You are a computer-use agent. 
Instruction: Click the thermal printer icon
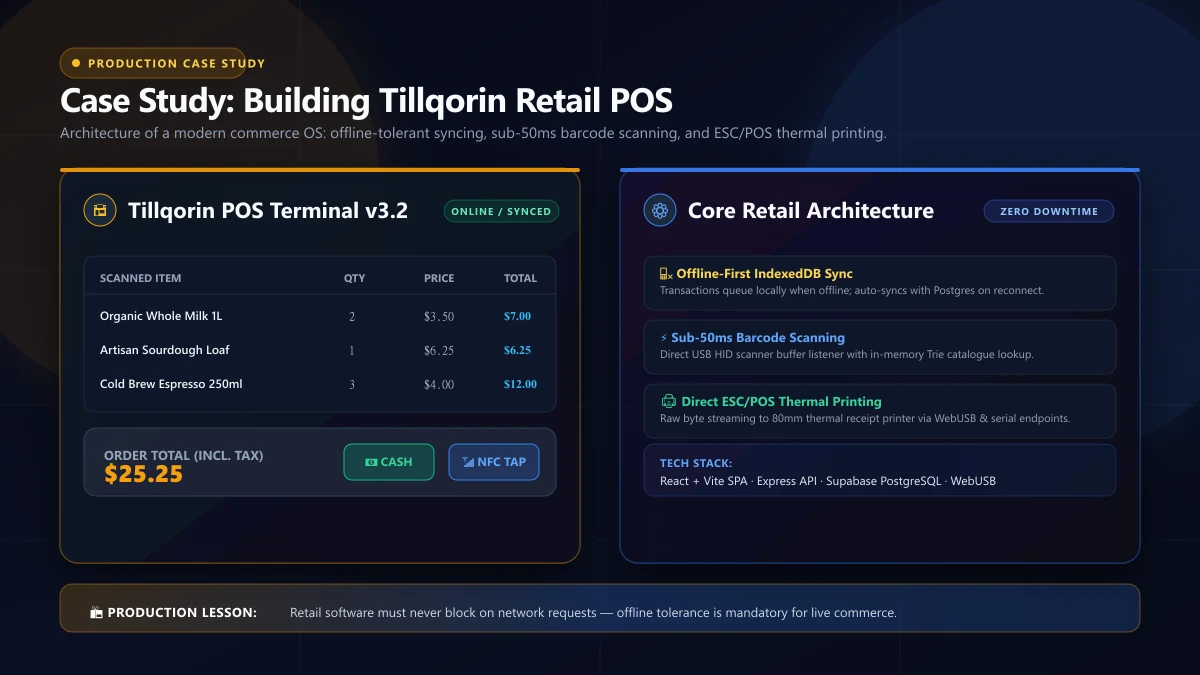(668, 401)
